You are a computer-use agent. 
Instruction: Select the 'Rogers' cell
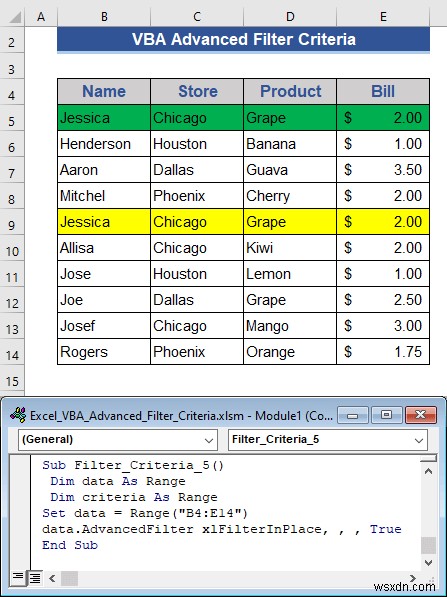click(x=104, y=352)
